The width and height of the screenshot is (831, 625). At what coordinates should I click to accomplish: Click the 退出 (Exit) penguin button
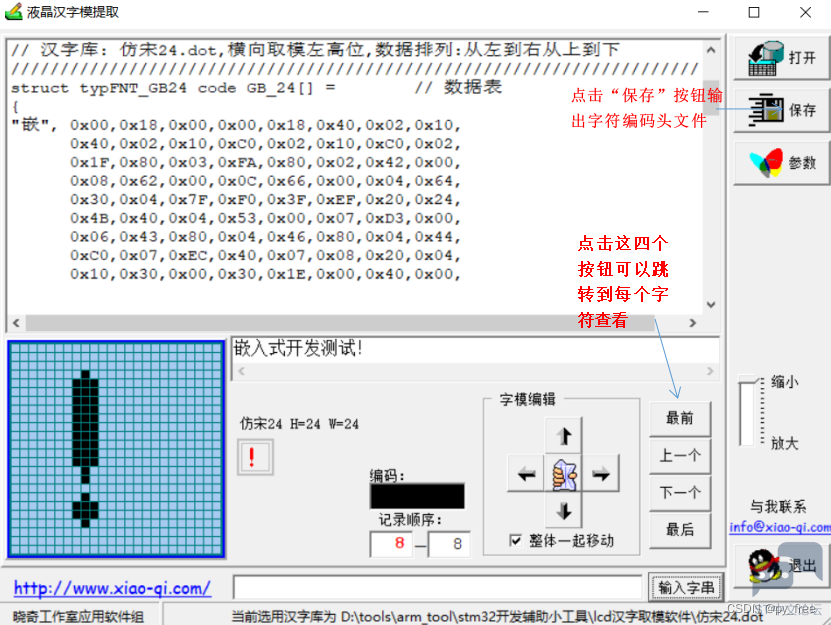[781, 566]
